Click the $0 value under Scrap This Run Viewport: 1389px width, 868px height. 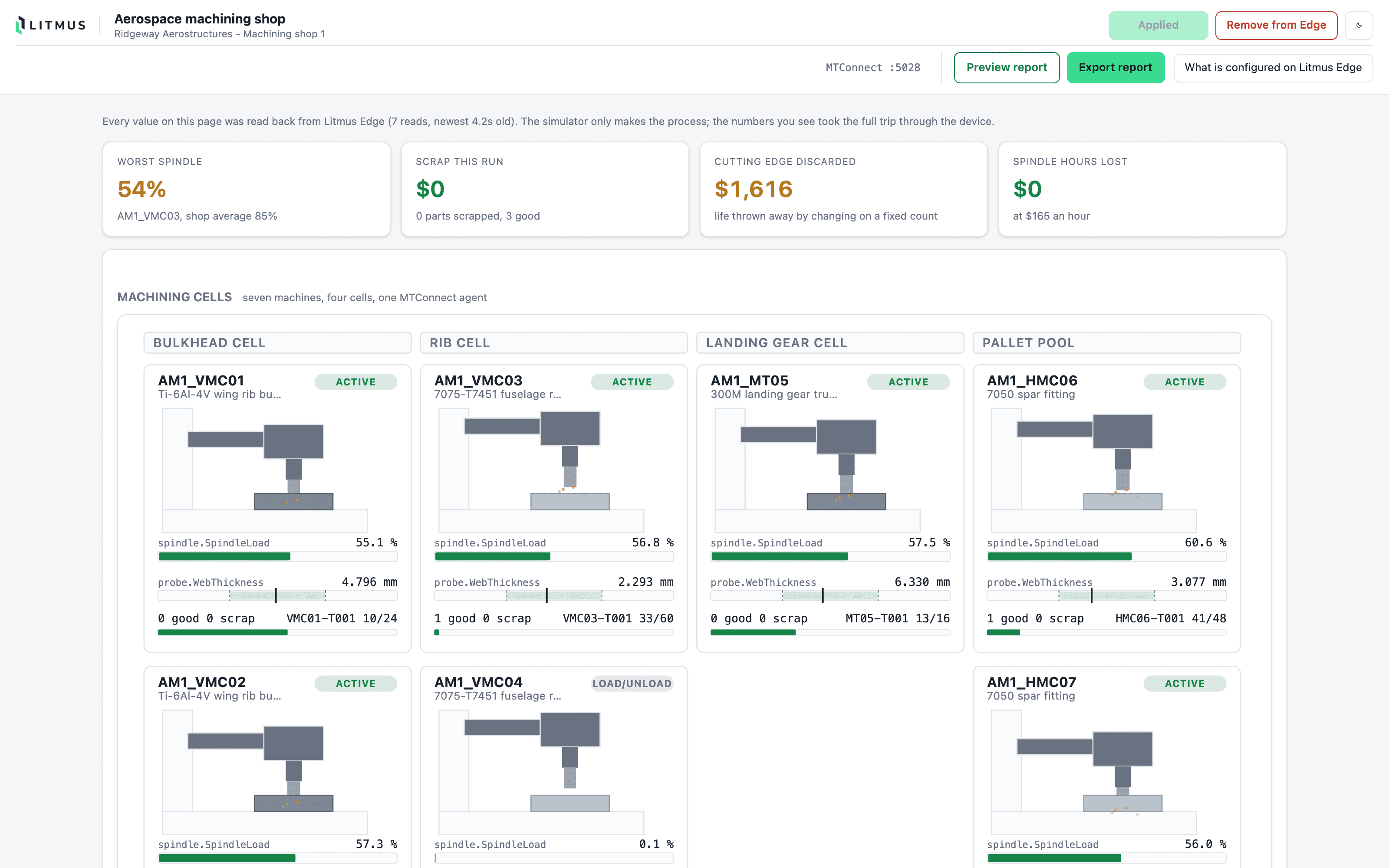[431, 189]
